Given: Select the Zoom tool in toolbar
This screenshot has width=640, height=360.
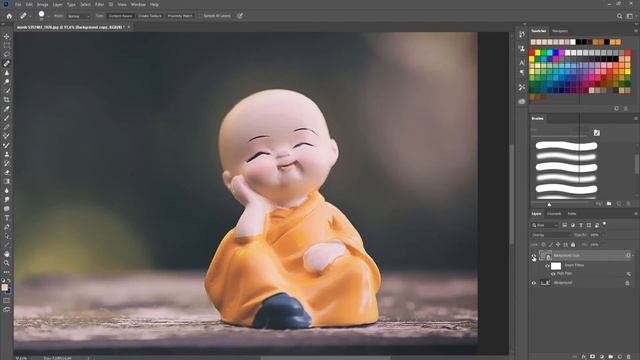Looking at the screenshot, I should [7, 263].
